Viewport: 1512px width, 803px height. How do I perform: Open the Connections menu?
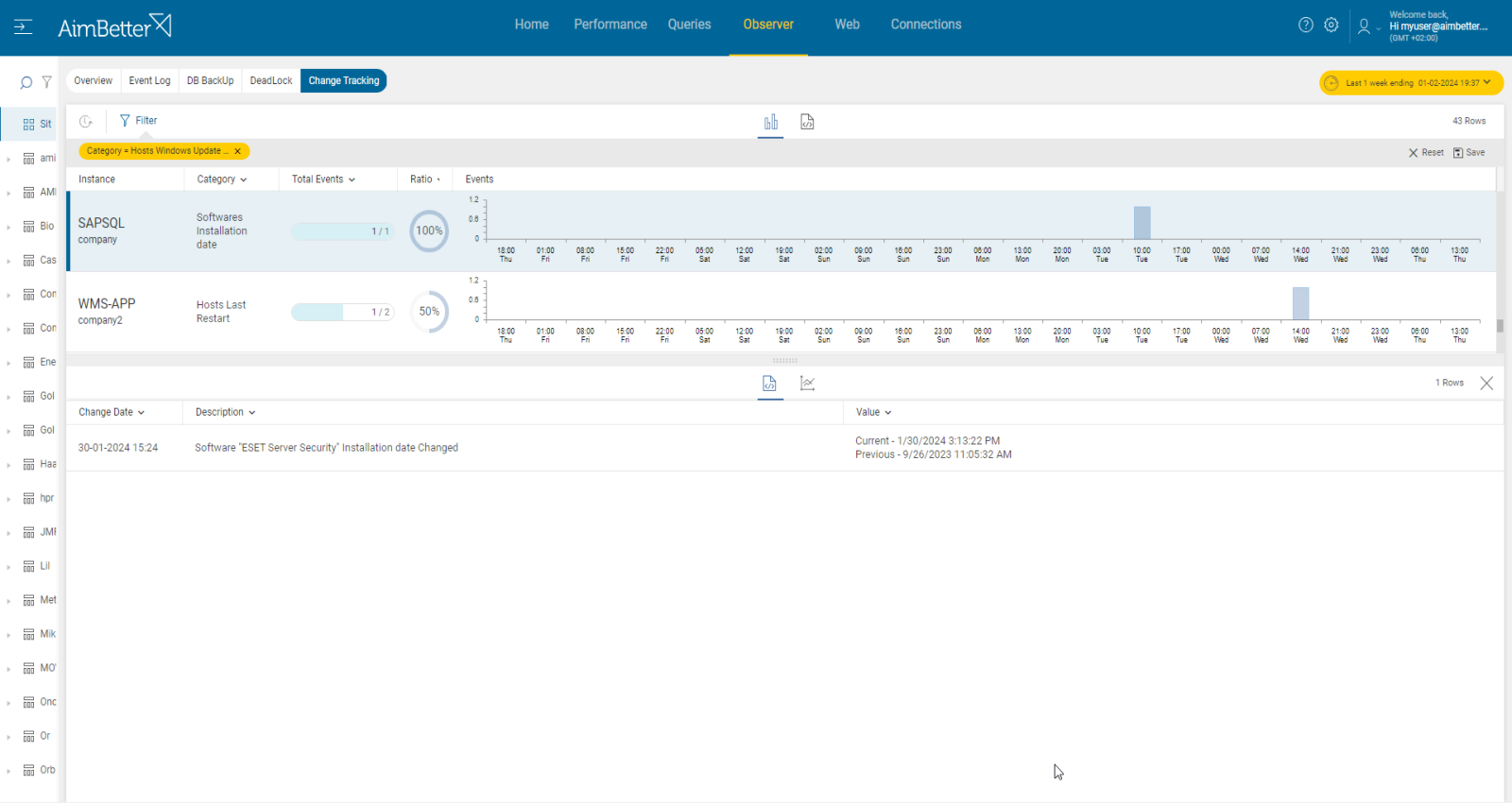click(x=926, y=25)
